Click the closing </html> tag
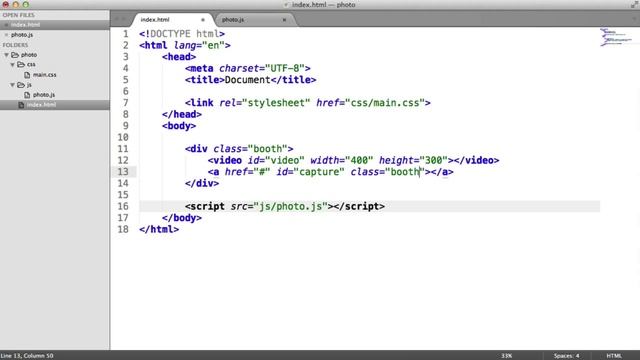This screenshot has width=640, height=360. click(x=159, y=229)
